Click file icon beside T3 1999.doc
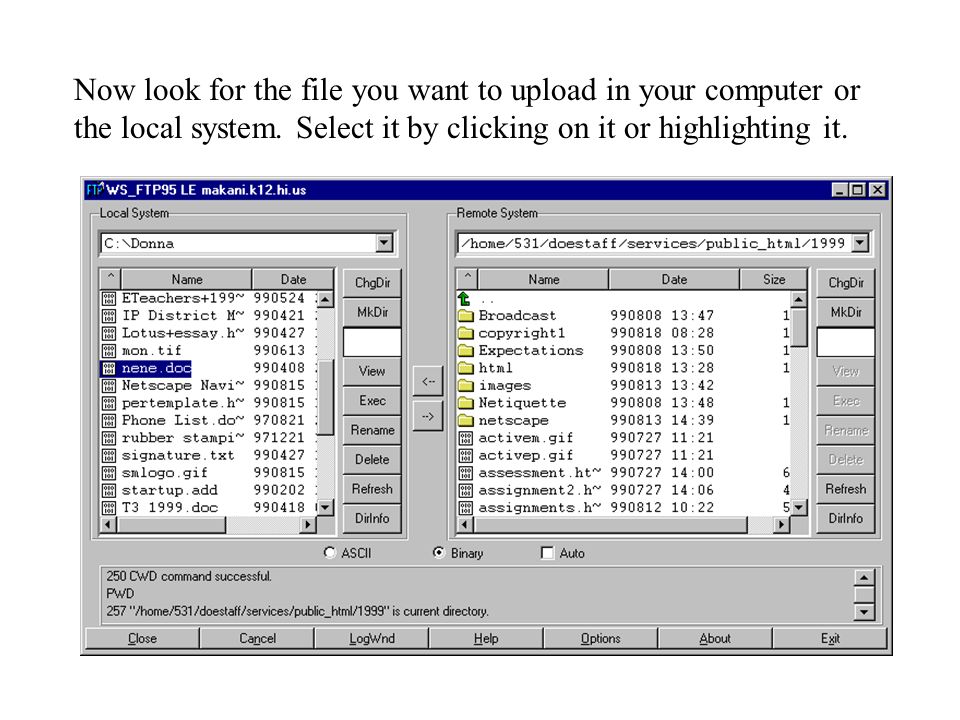This screenshot has height=720, width=960. (109, 508)
